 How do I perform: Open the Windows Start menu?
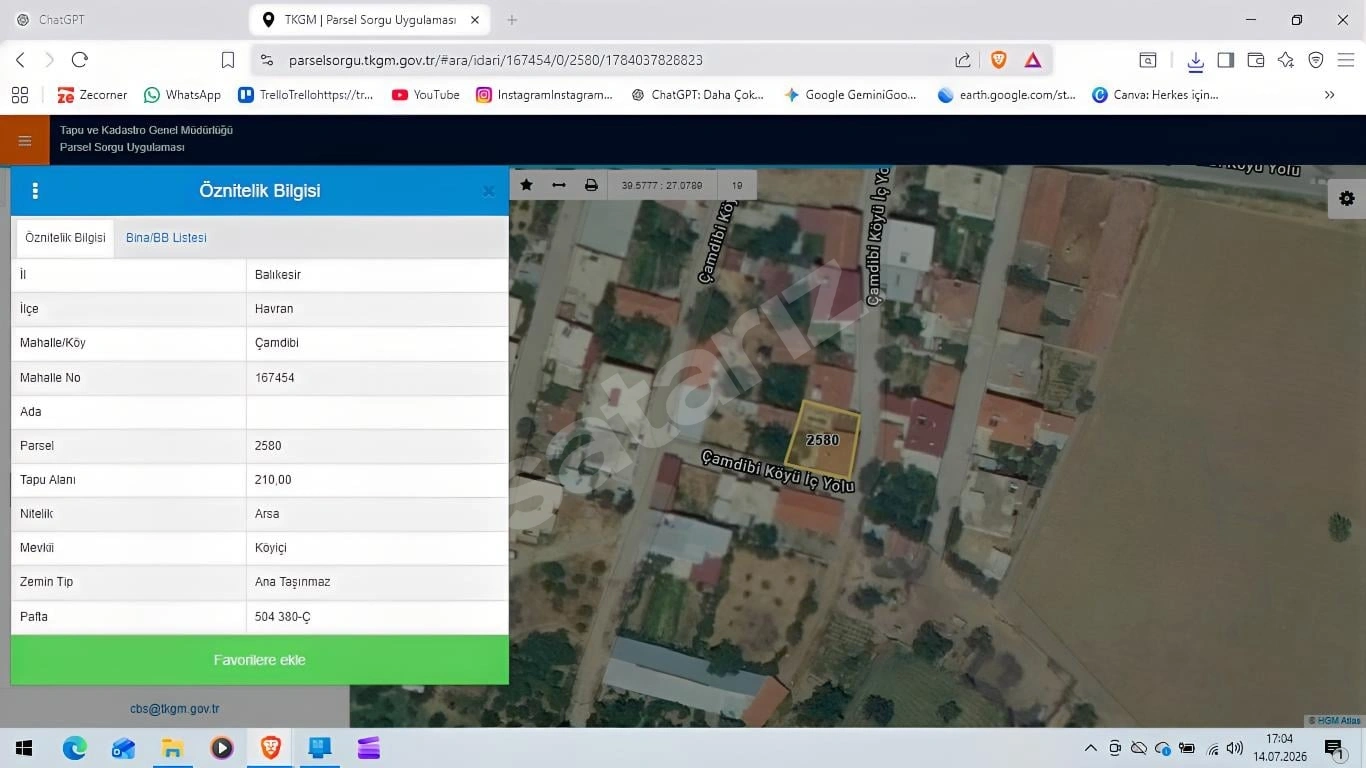[x=24, y=748]
